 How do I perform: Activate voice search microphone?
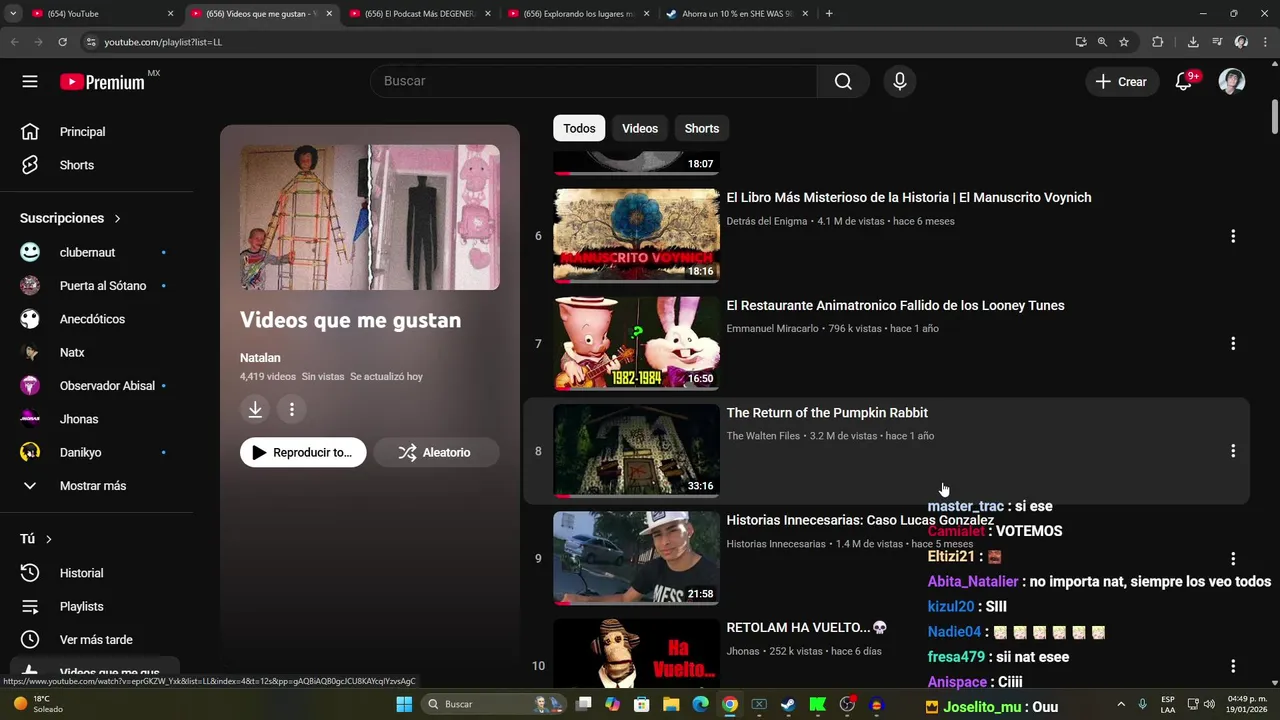[x=900, y=81]
